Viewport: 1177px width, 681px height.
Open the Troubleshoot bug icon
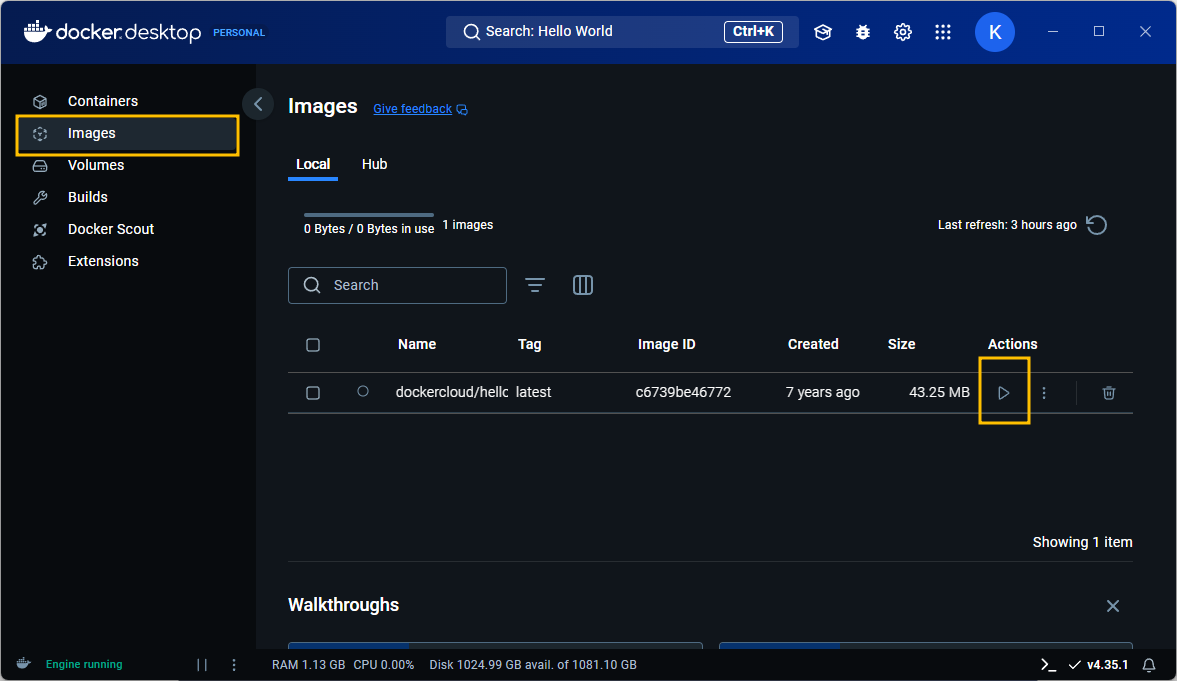point(862,32)
